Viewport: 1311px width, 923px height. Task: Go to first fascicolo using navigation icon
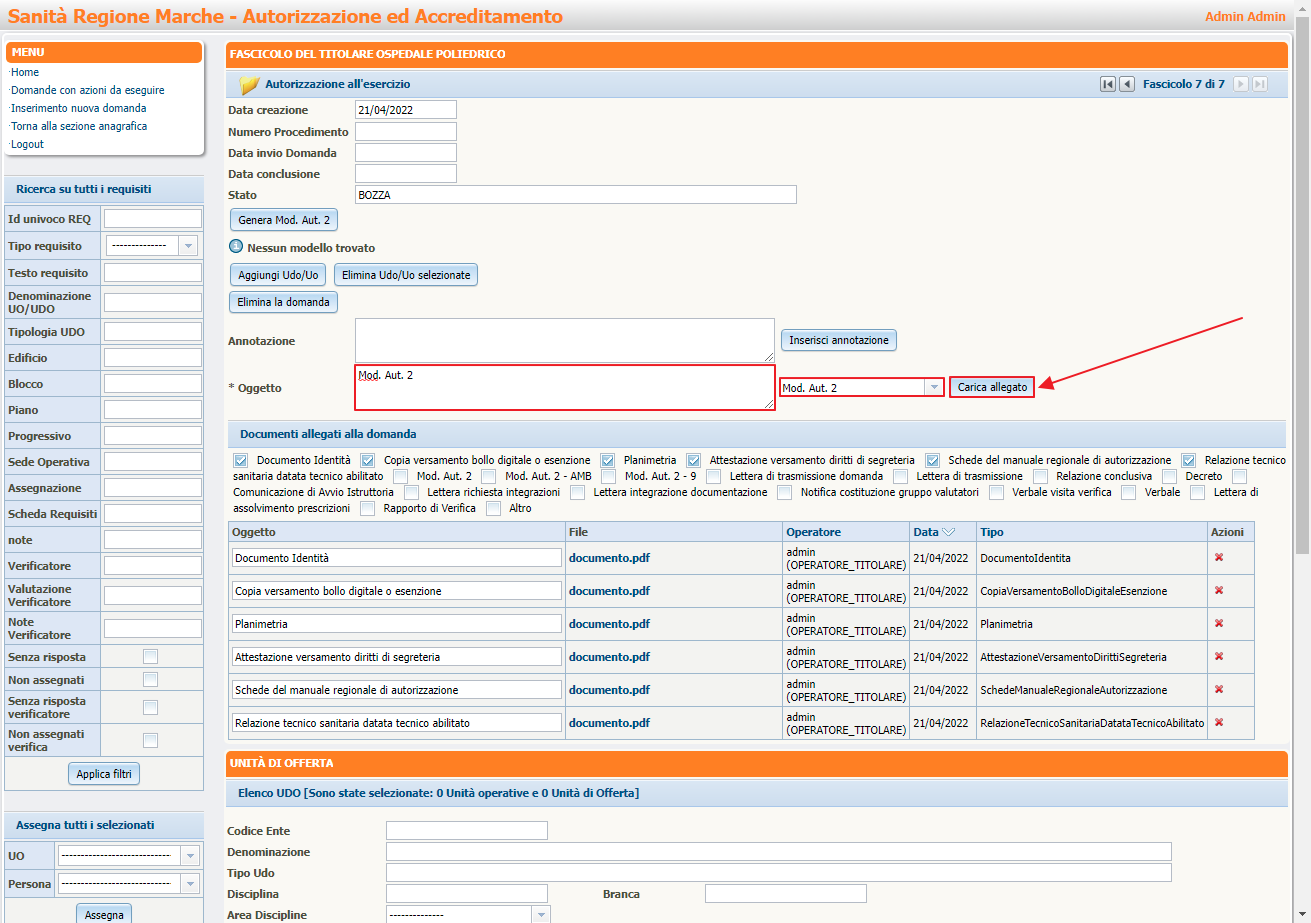pos(1108,85)
